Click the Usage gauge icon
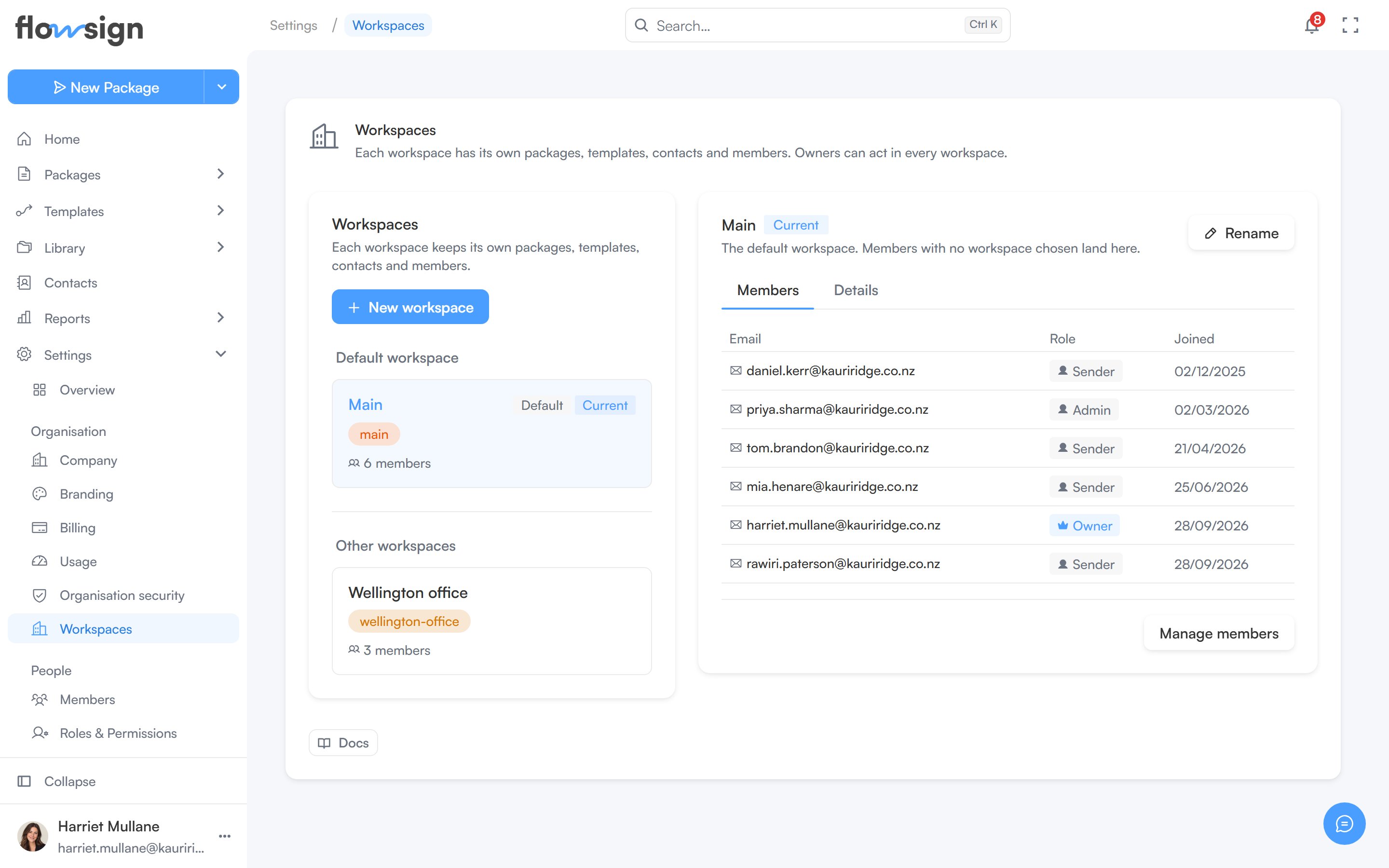Image resolution: width=1389 pixels, height=868 pixels. click(40, 561)
